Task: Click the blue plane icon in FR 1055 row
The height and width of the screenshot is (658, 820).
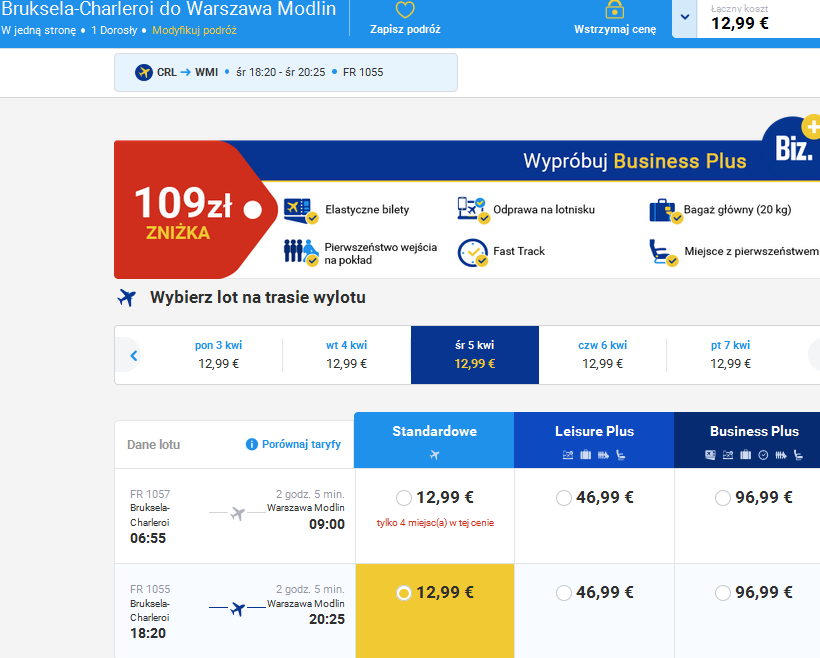Action: pos(238,609)
